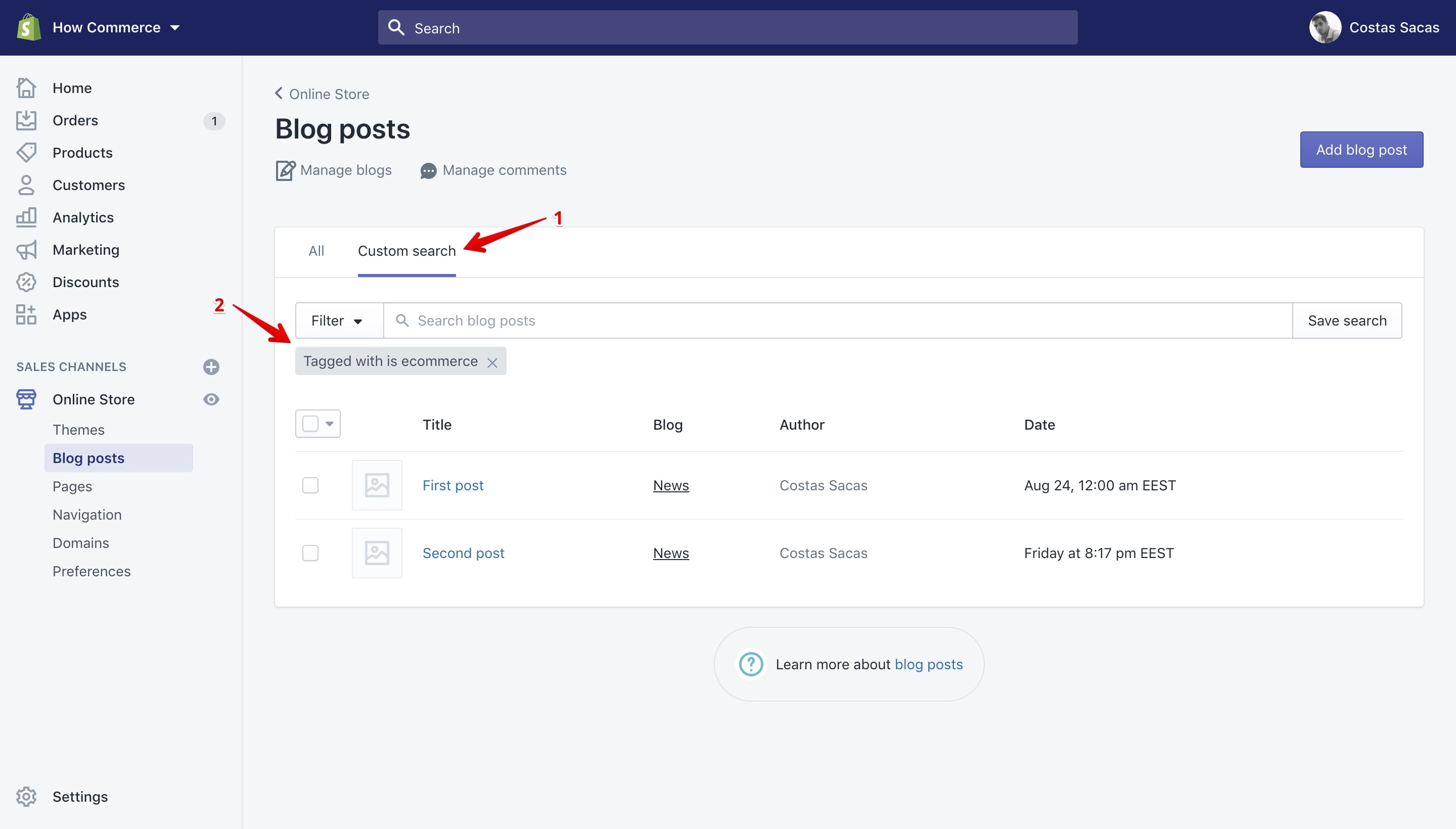Click the back chevron beside Online Store
This screenshot has height=829, width=1456.
279,94
